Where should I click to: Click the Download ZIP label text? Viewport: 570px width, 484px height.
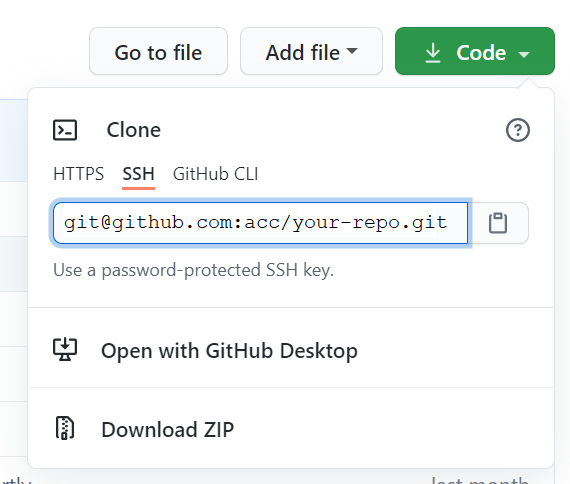(x=168, y=429)
